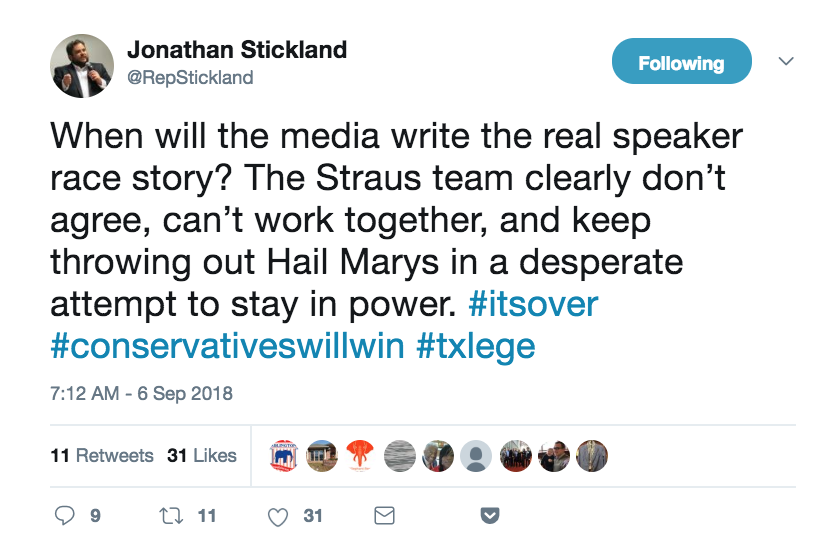This screenshot has height=540, width=836.
Task: Save tweet with the Pocket icon
Action: 490,516
